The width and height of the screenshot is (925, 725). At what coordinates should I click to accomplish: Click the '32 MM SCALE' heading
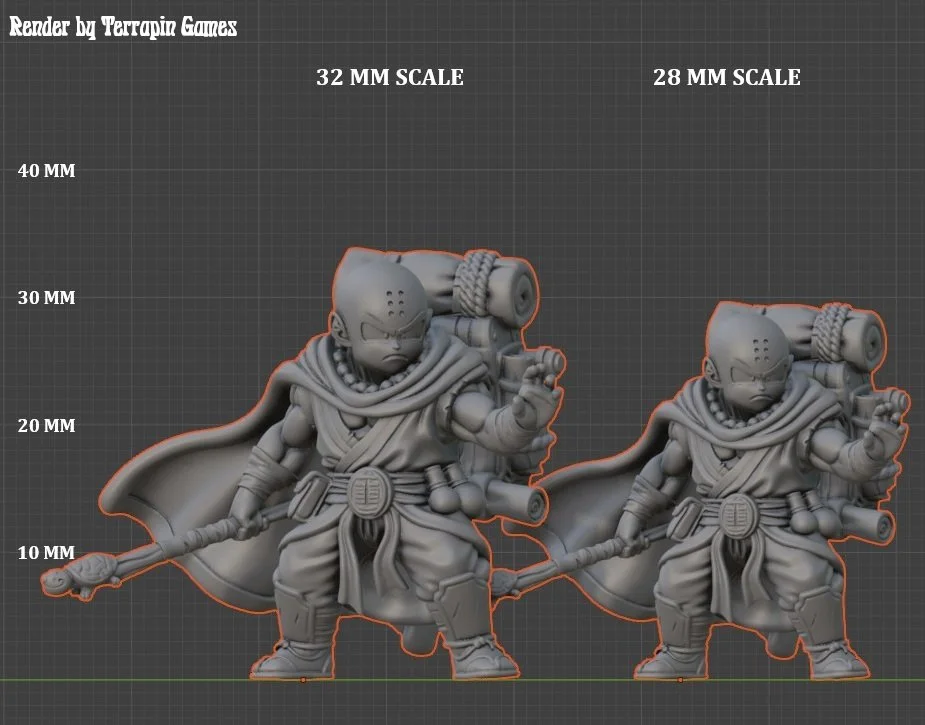click(390, 77)
